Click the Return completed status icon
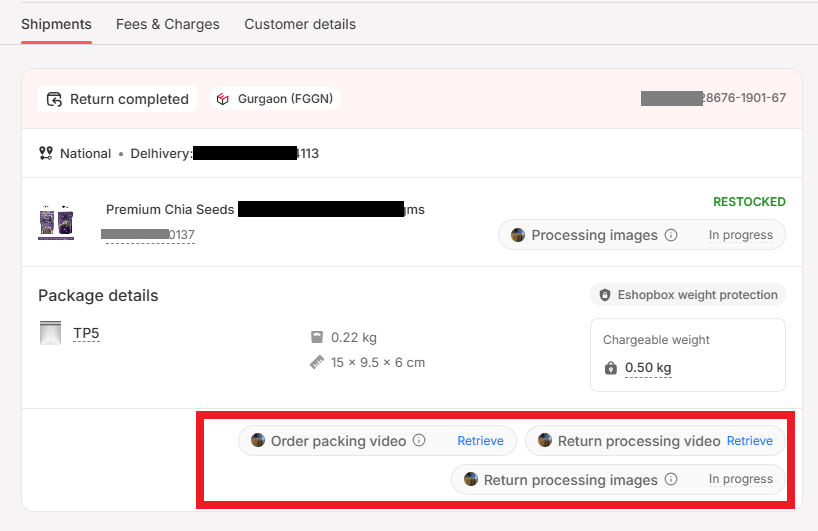This screenshot has width=818, height=531. [x=54, y=99]
